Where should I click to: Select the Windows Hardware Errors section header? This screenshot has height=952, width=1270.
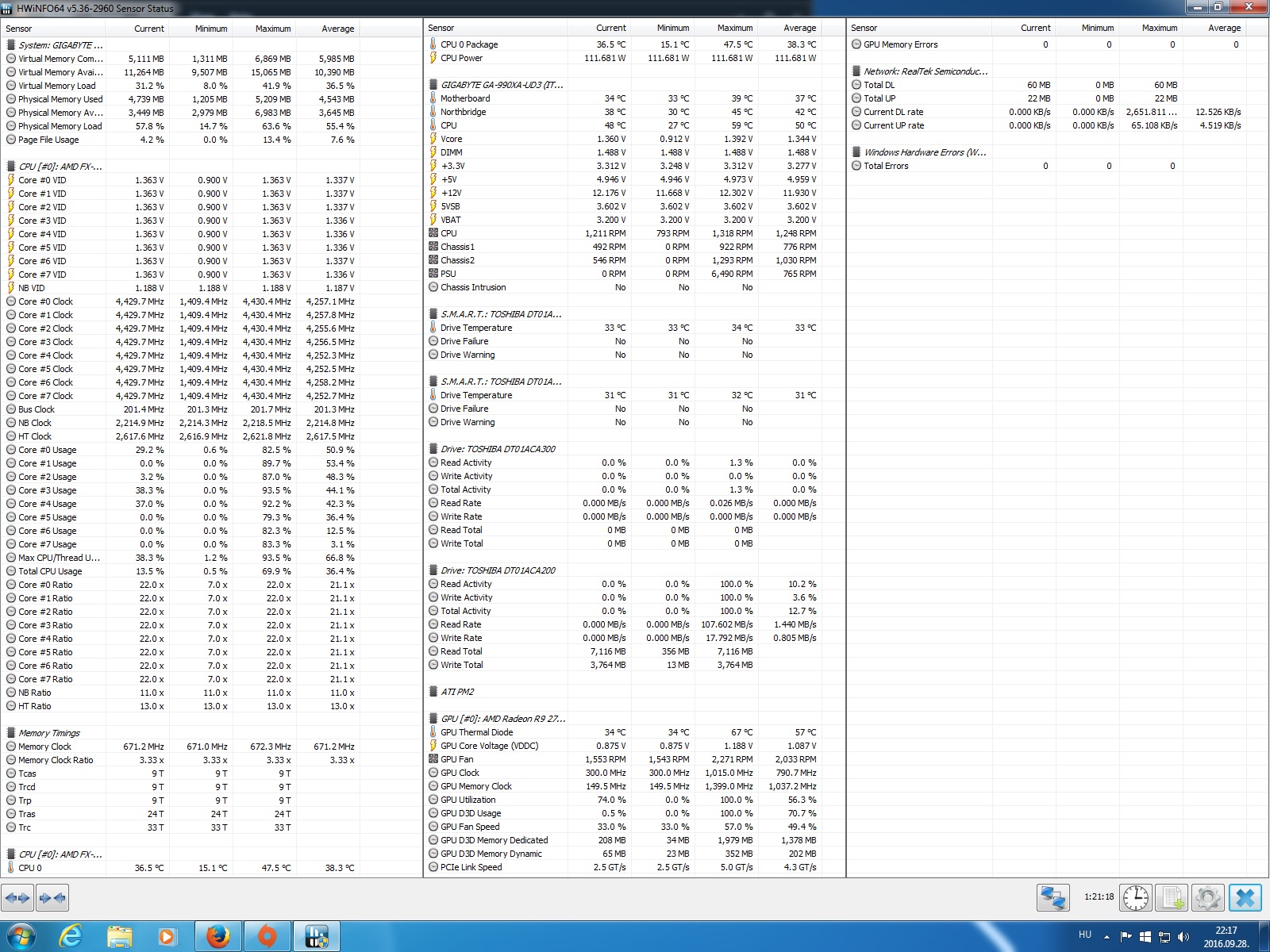point(1057,152)
